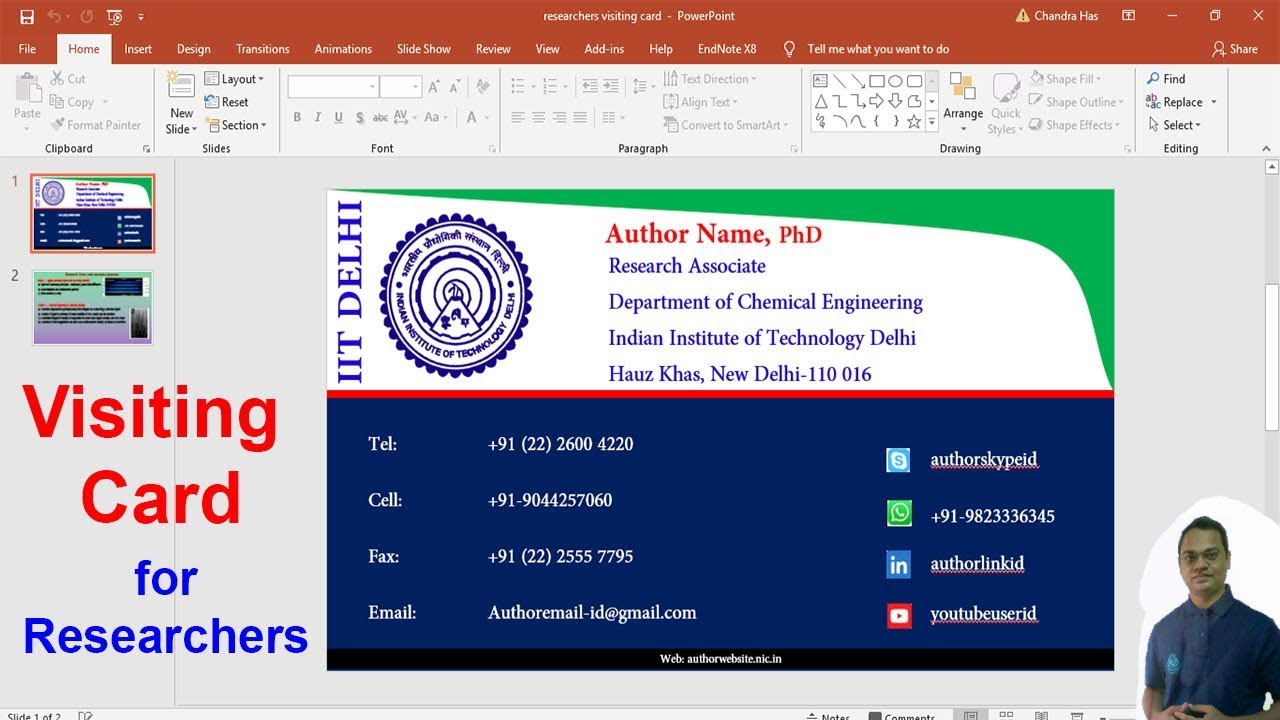Clear all formatting
The width and height of the screenshot is (1280, 720).
[x=483, y=87]
